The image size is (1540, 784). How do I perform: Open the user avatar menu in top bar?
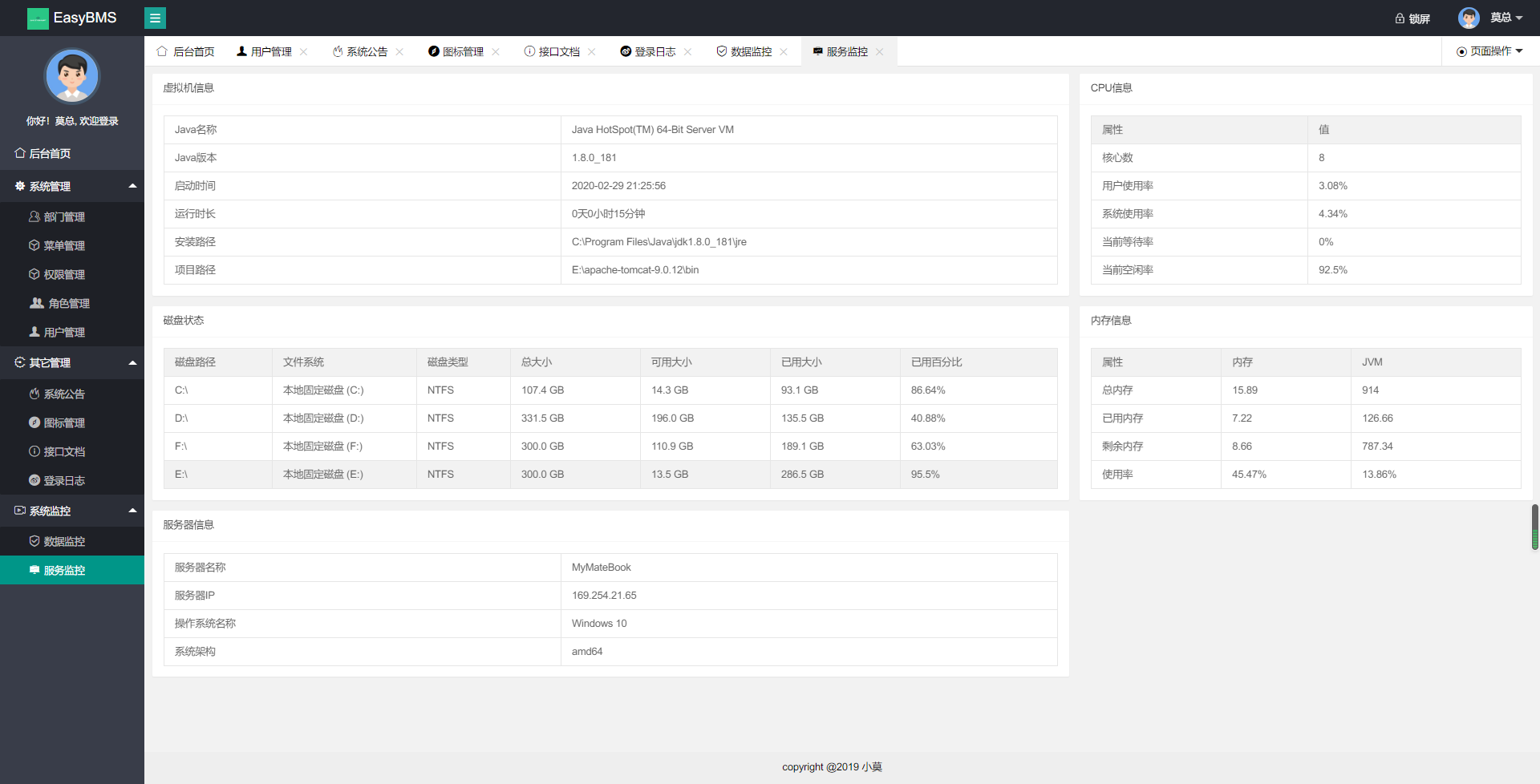(x=1469, y=18)
